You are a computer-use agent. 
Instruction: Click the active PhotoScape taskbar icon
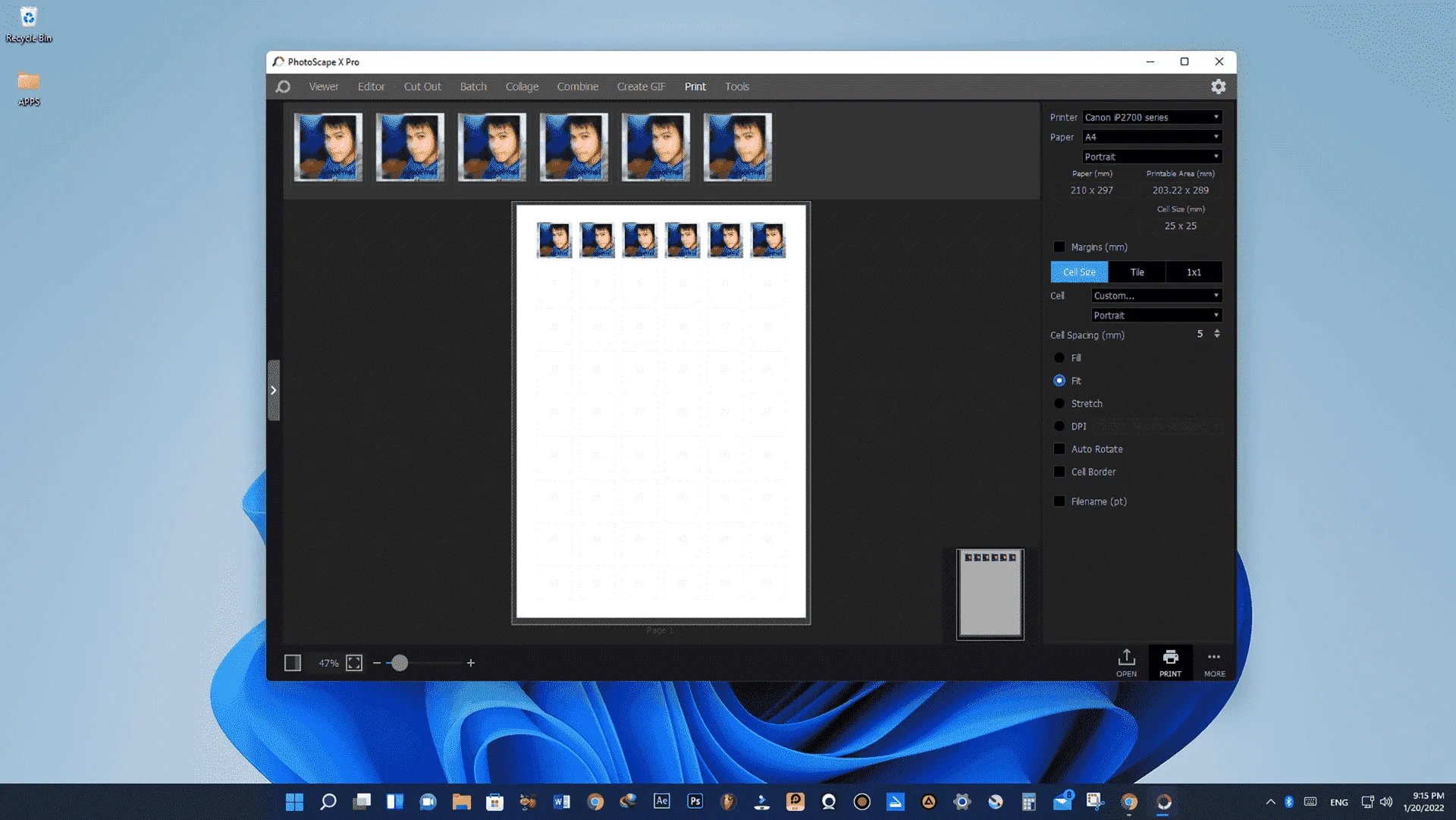(1163, 802)
